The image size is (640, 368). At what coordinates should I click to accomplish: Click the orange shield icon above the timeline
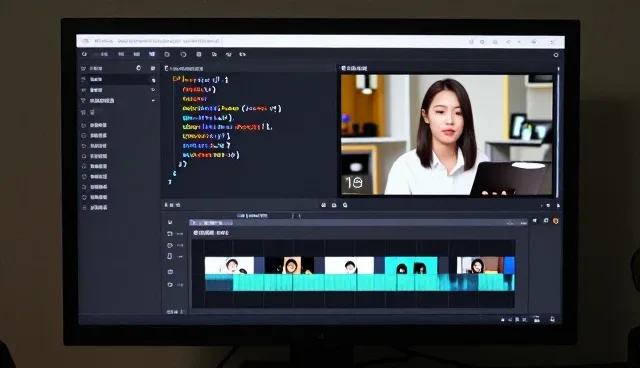pyautogui.click(x=556, y=221)
